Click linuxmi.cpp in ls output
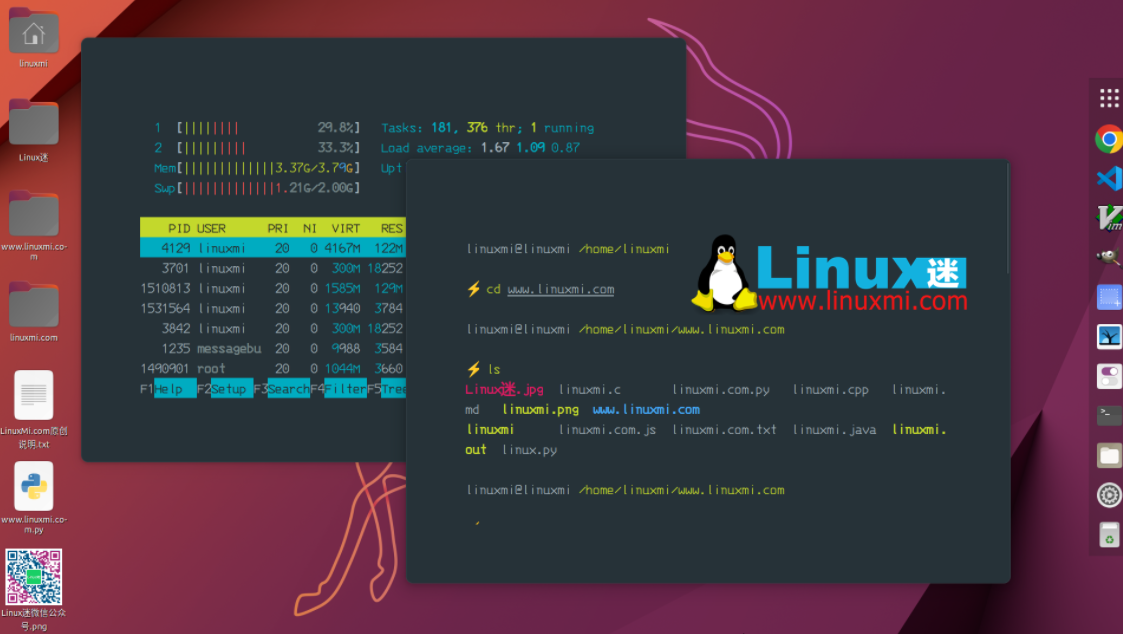The image size is (1123, 634). click(x=830, y=390)
